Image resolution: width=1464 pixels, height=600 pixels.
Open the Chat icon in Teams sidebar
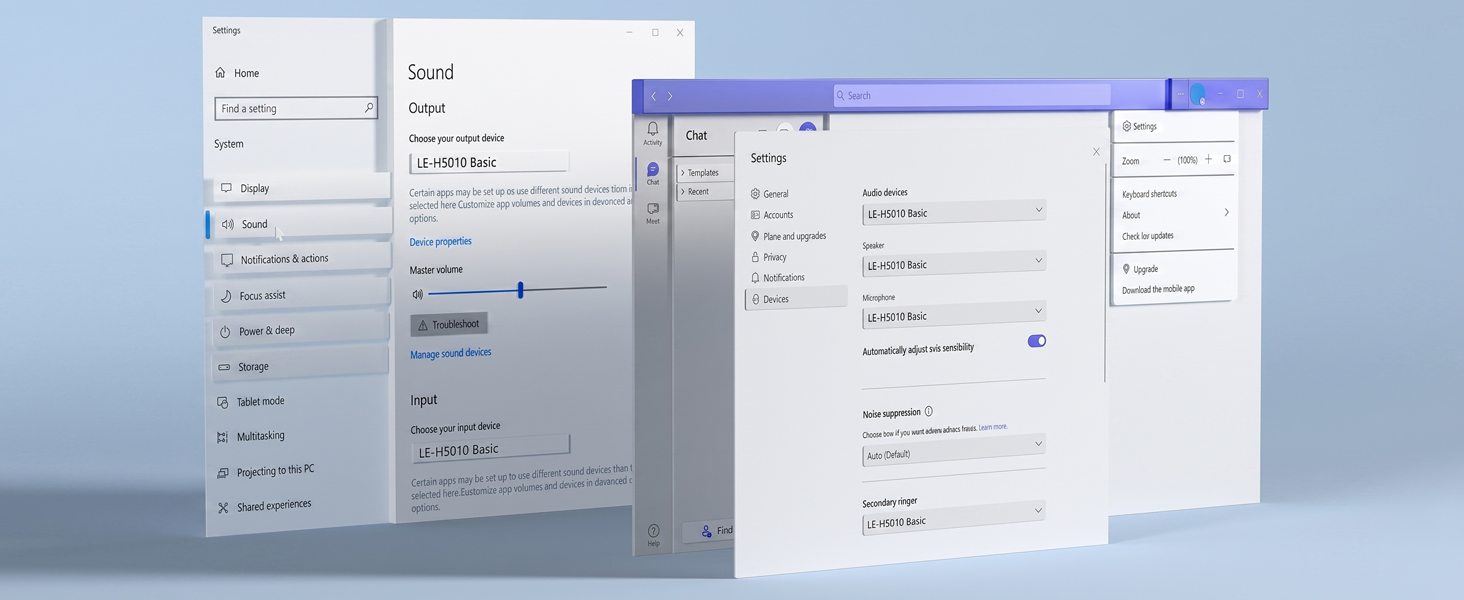tap(652, 174)
